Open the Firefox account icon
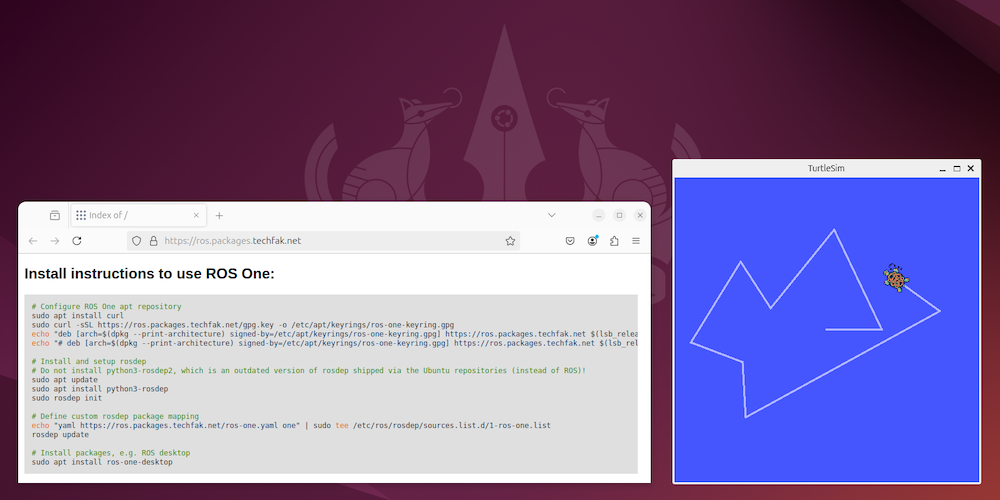Viewport: 1000px width, 500px height. (x=592, y=241)
